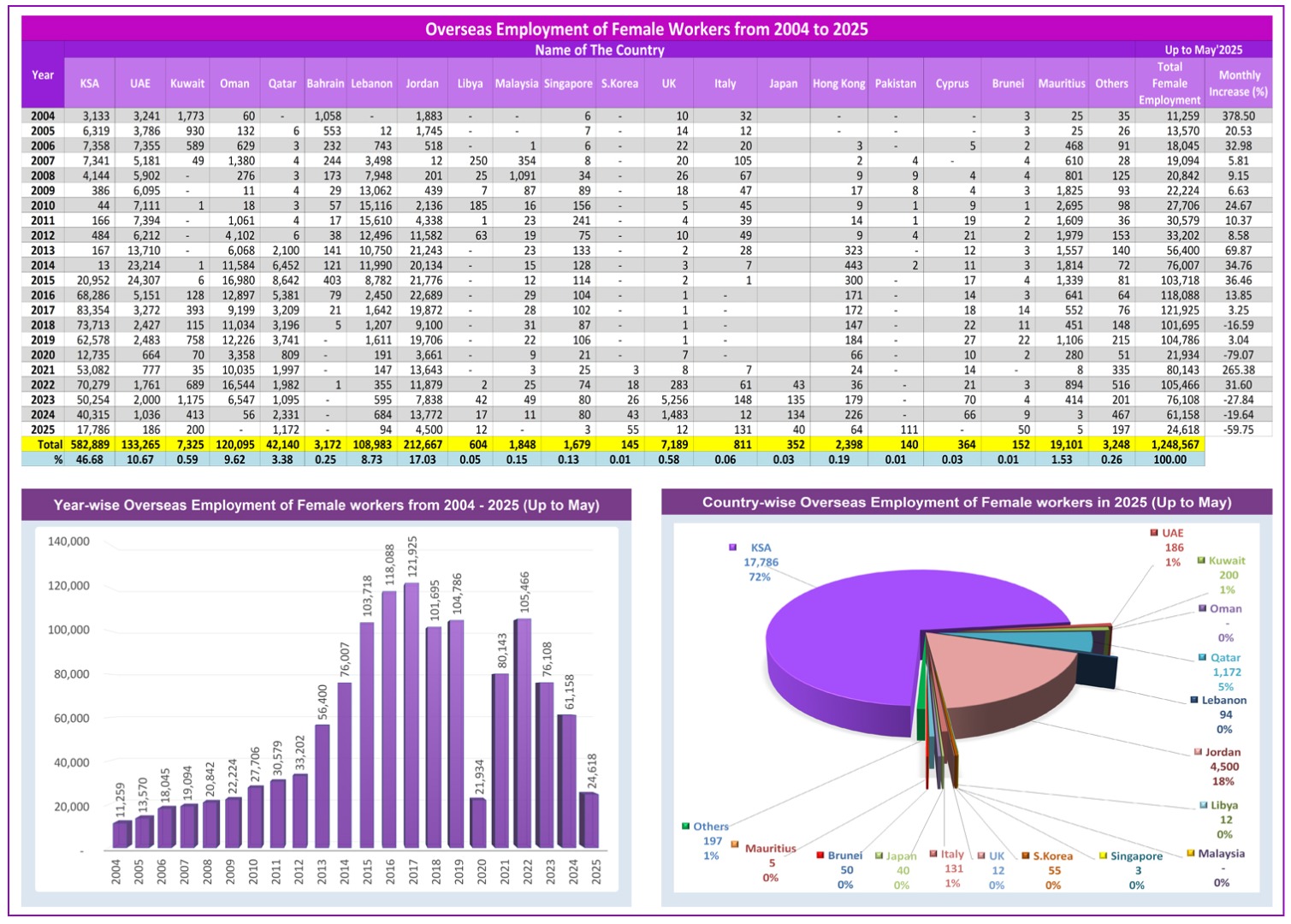Click the Brunei red legend square
The image size is (1291, 924).
pos(820,855)
